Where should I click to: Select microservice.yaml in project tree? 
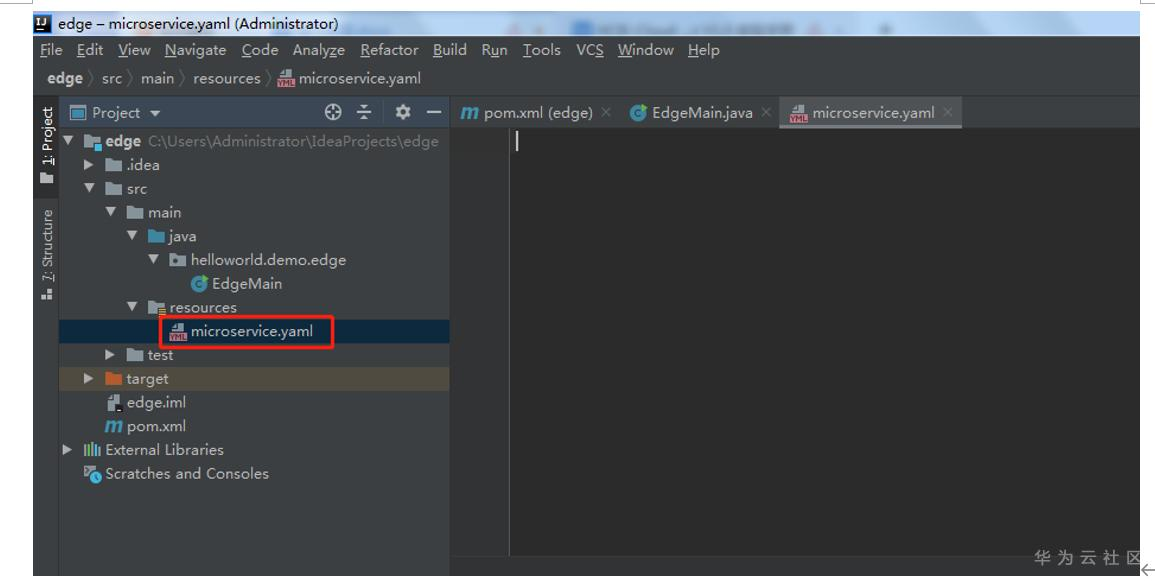tap(254, 331)
